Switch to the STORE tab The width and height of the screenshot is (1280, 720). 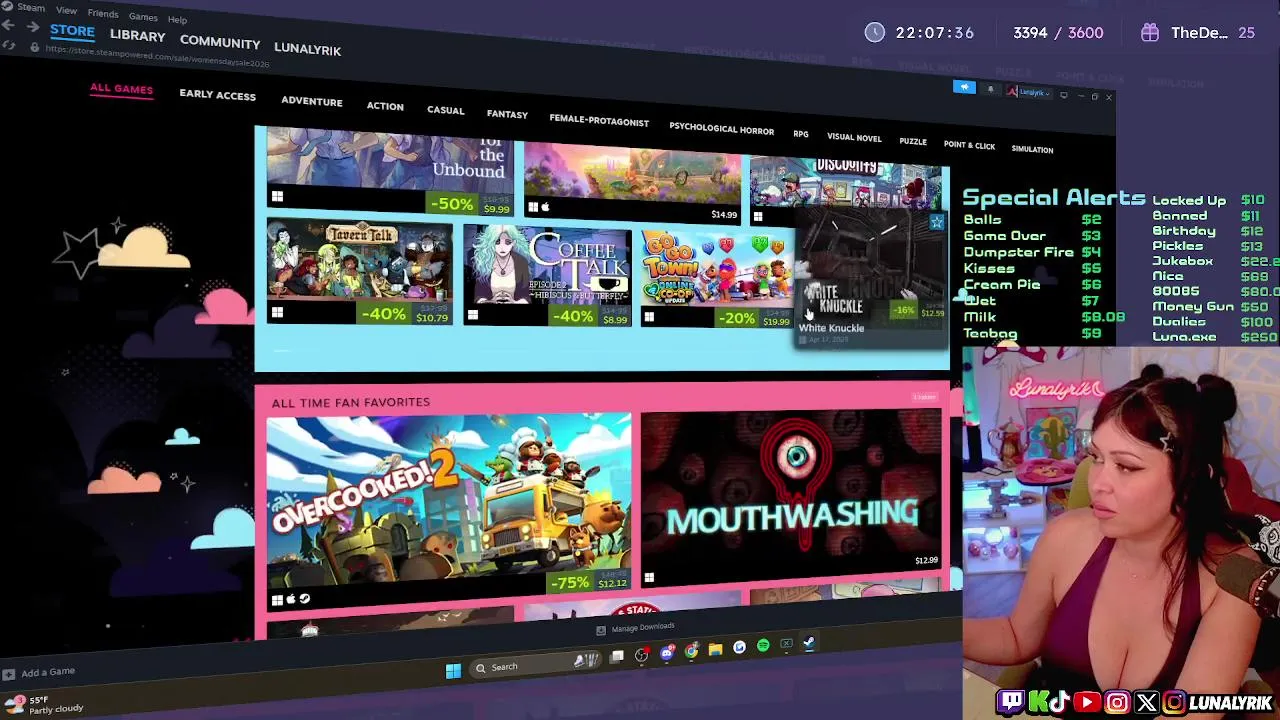(x=72, y=31)
